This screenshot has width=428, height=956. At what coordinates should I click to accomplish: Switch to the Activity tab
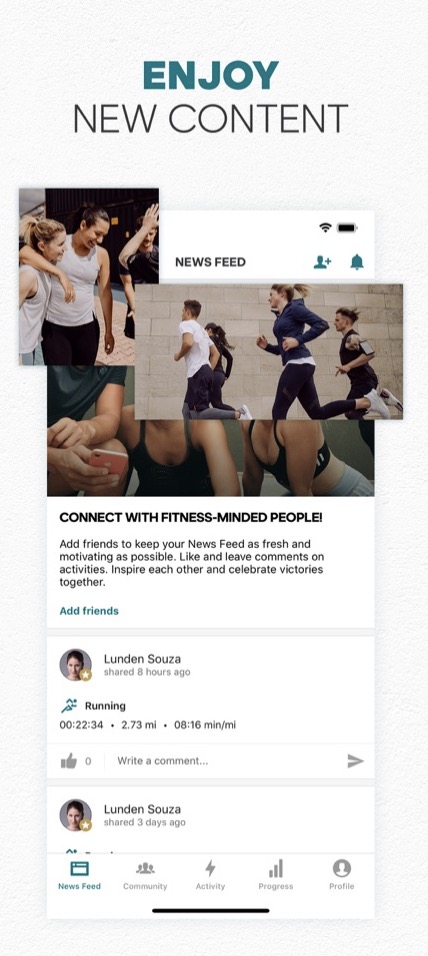pyautogui.click(x=210, y=876)
